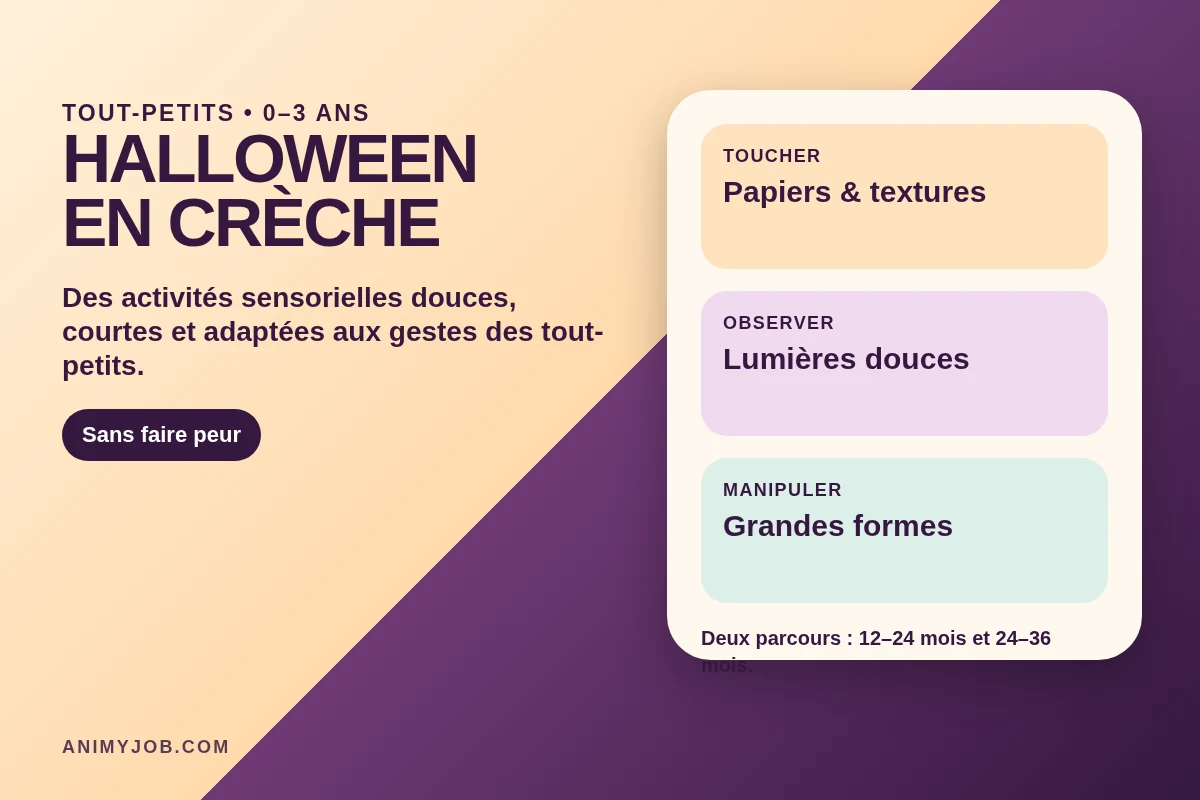Select the "Grandes formes" card

click(904, 530)
